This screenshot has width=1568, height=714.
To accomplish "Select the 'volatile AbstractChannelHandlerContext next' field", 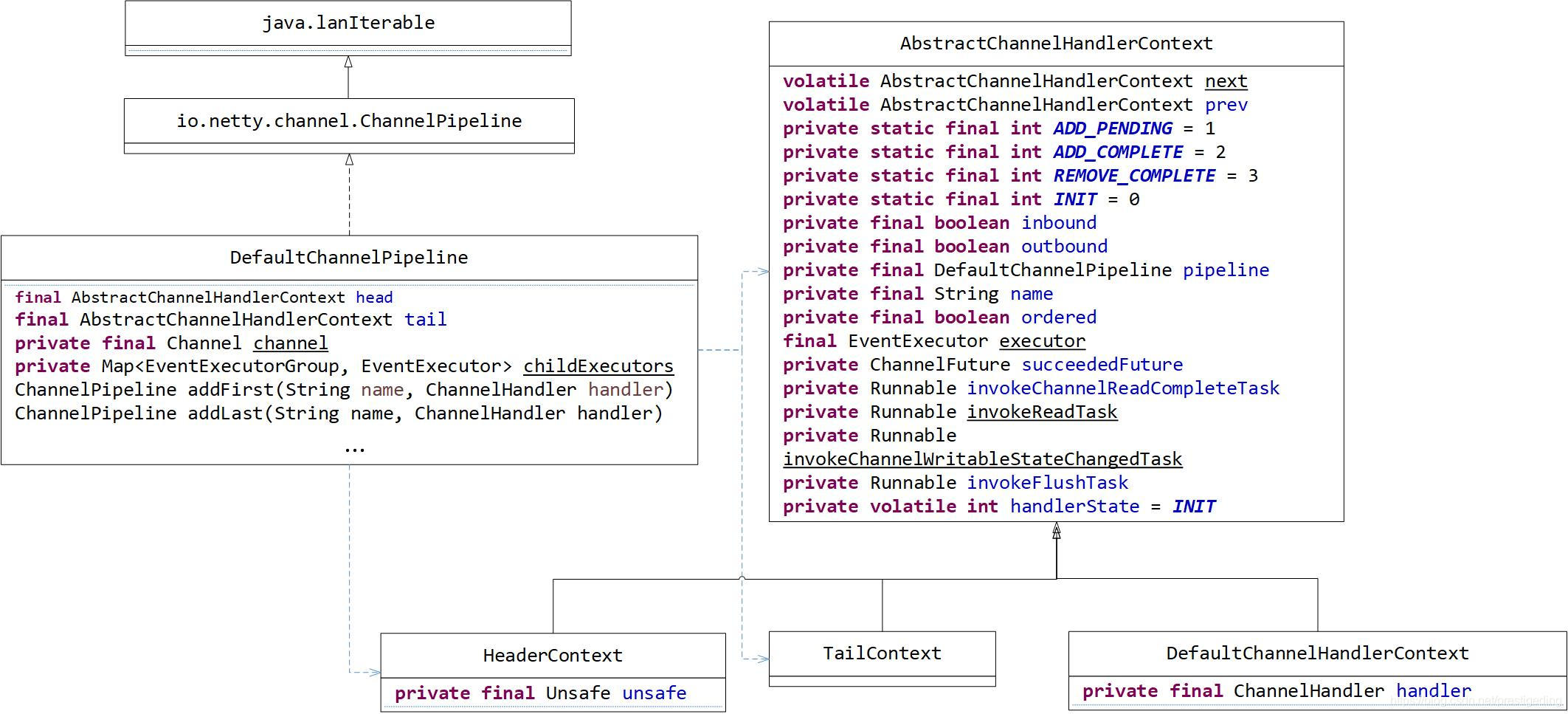I will pyautogui.click(x=1015, y=81).
